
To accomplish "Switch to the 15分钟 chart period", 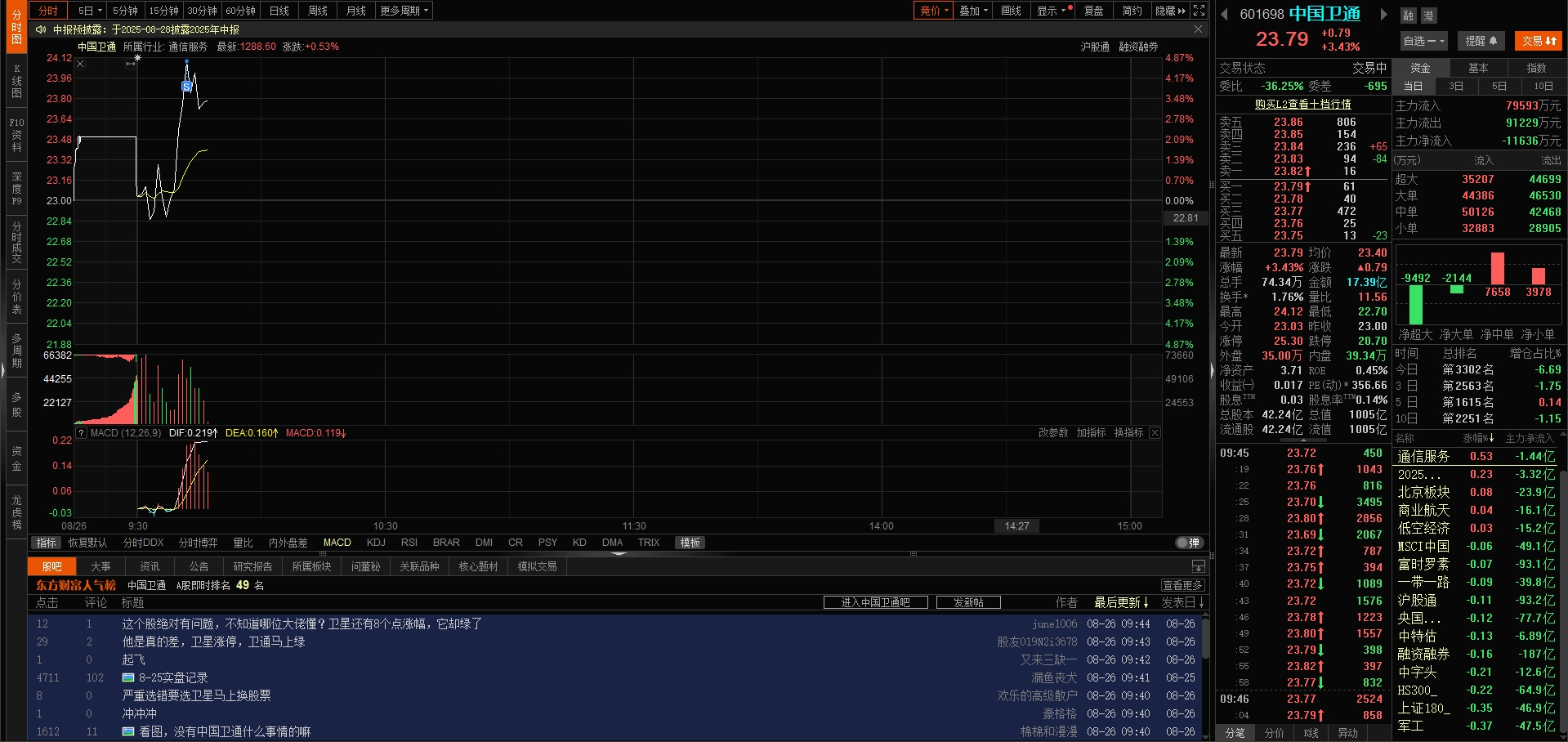I will click(163, 11).
